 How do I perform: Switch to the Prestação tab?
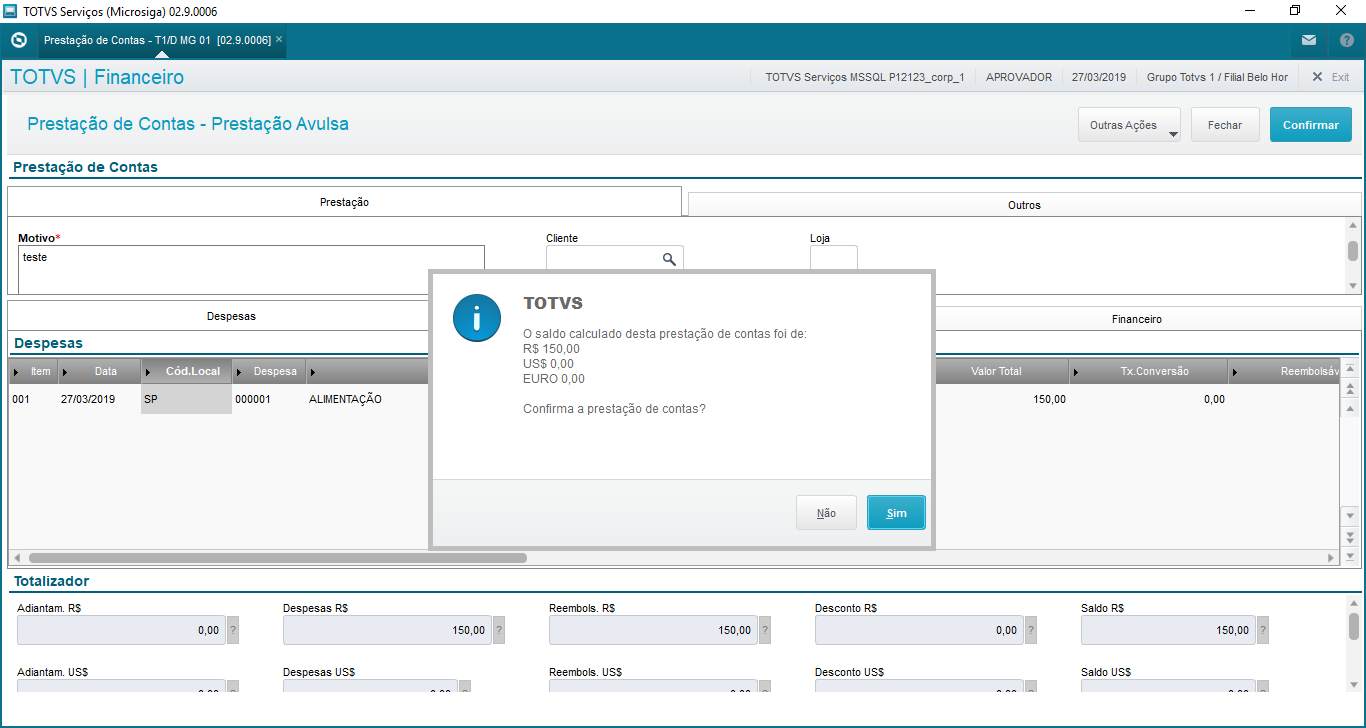(x=344, y=202)
